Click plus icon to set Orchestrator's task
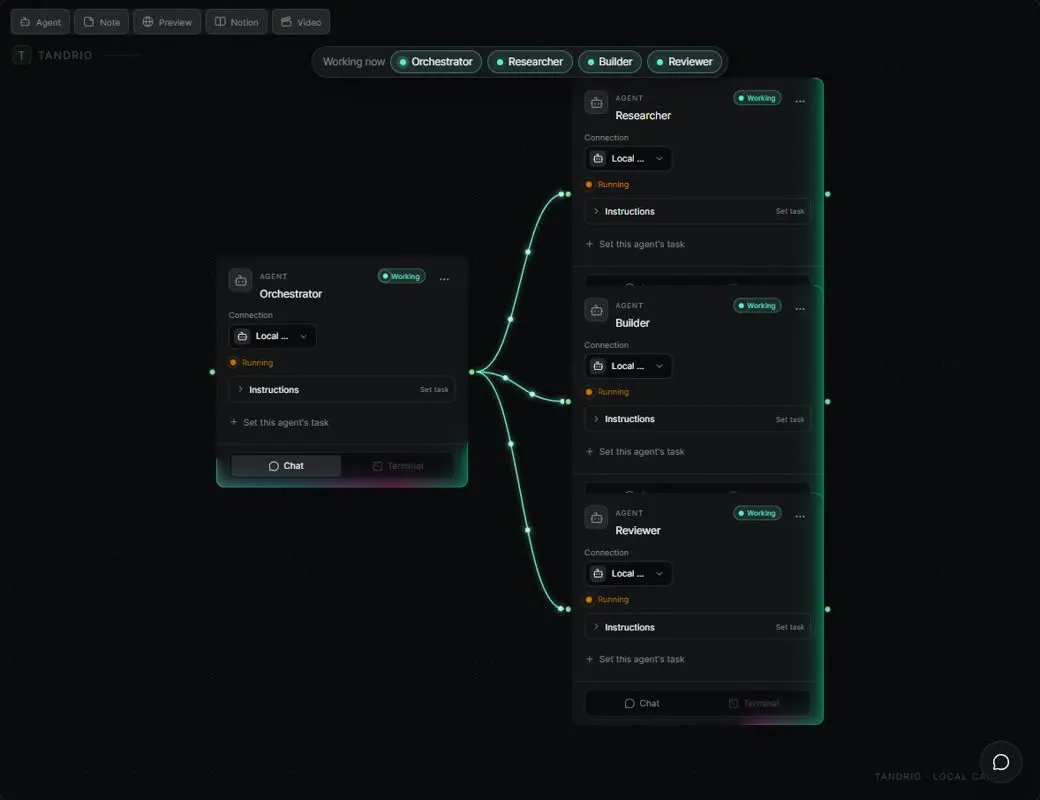 click(x=233, y=422)
